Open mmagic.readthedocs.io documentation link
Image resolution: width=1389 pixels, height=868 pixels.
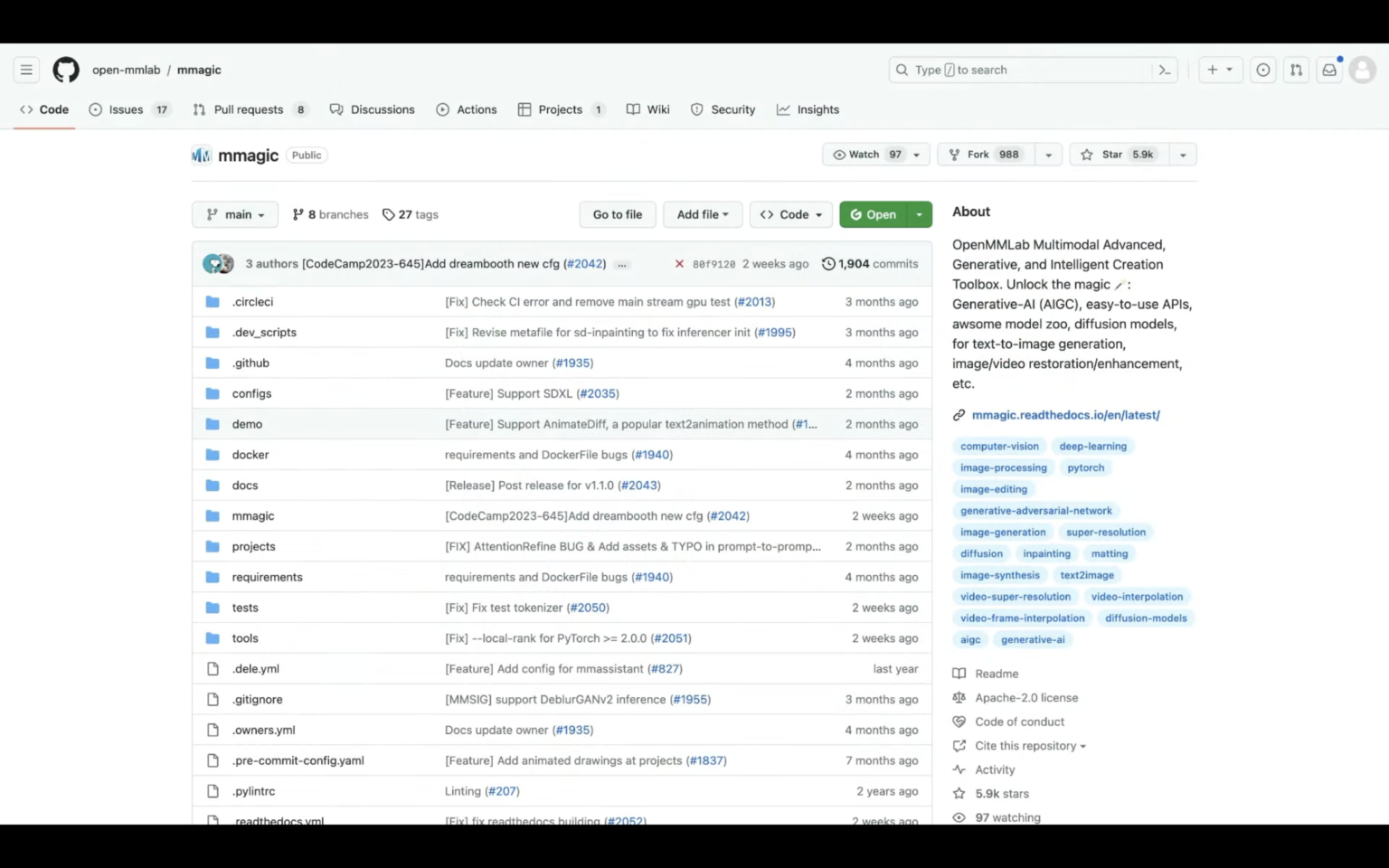click(1065, 415)
